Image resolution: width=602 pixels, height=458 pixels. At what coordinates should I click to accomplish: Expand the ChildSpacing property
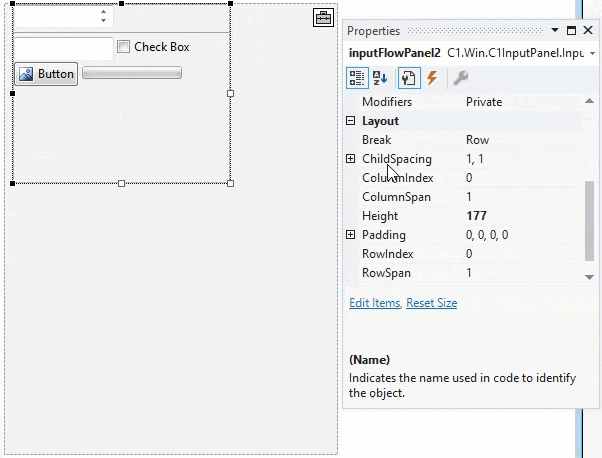[351, 159]
